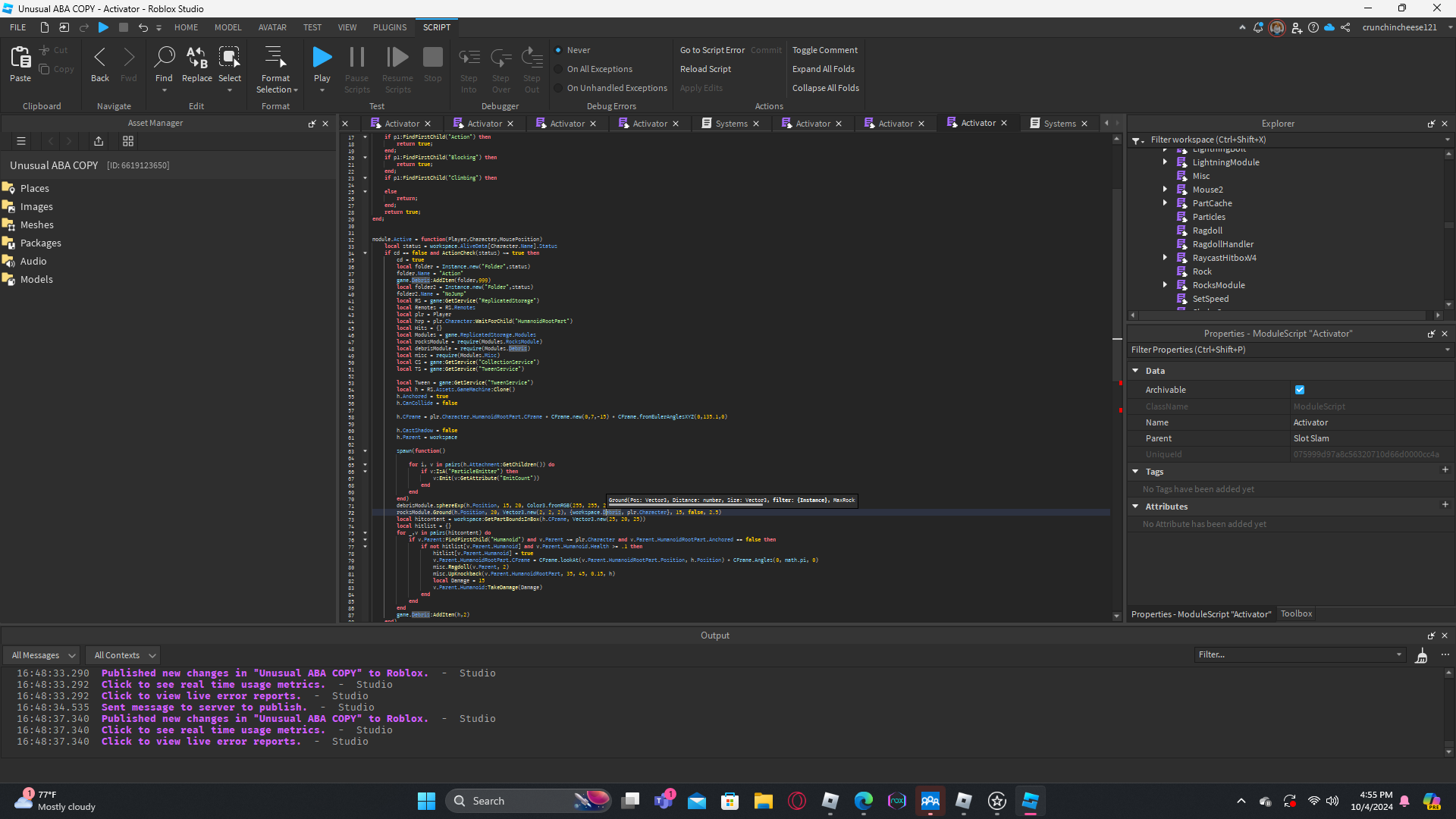Click the Output Filter input field
Image resolution: width=1456 pixels, height=819 pixels.
[x=1300, y=654]
